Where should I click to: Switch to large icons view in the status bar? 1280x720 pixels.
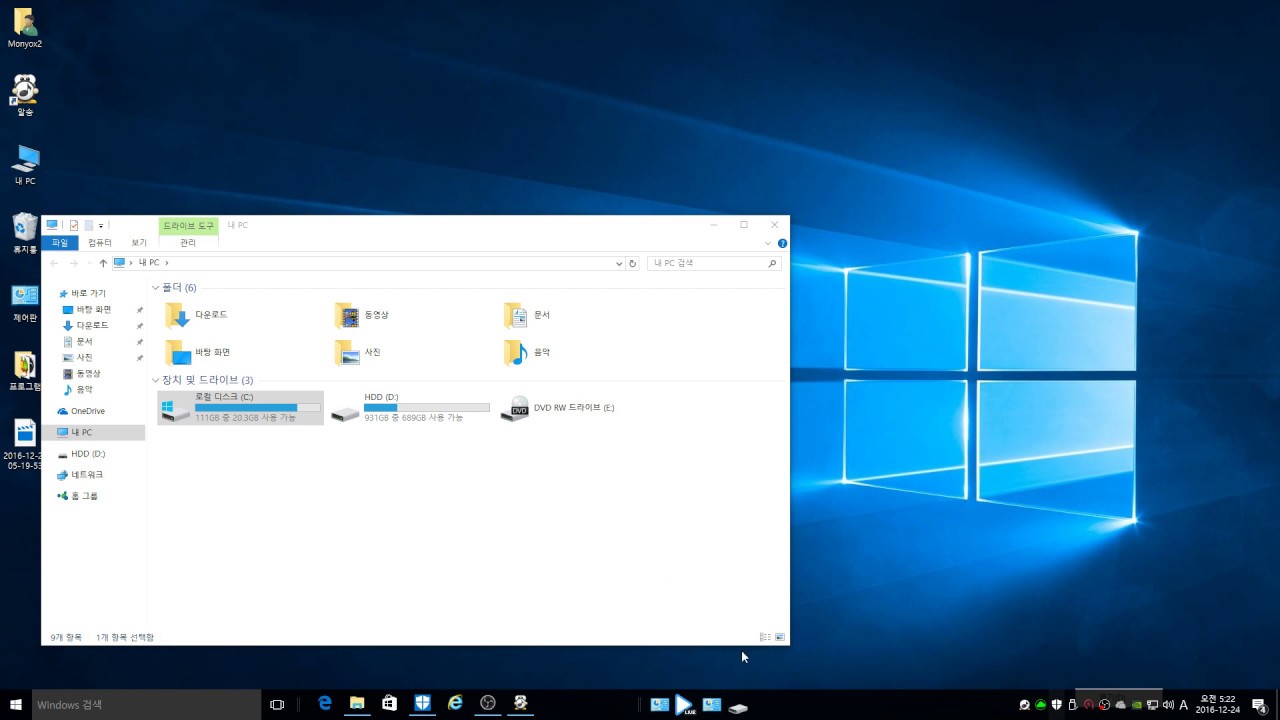pos(780,637)
